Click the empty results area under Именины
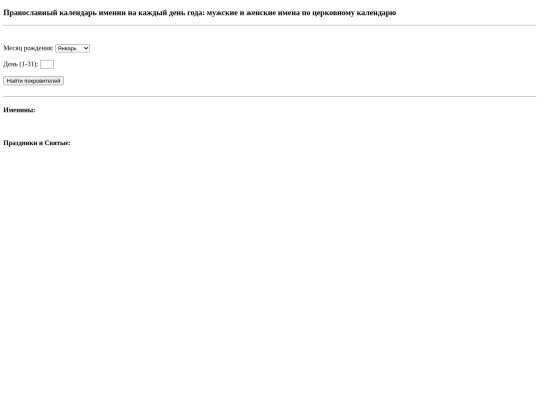This screenshot has width=540, height=405. coord(270,126)
